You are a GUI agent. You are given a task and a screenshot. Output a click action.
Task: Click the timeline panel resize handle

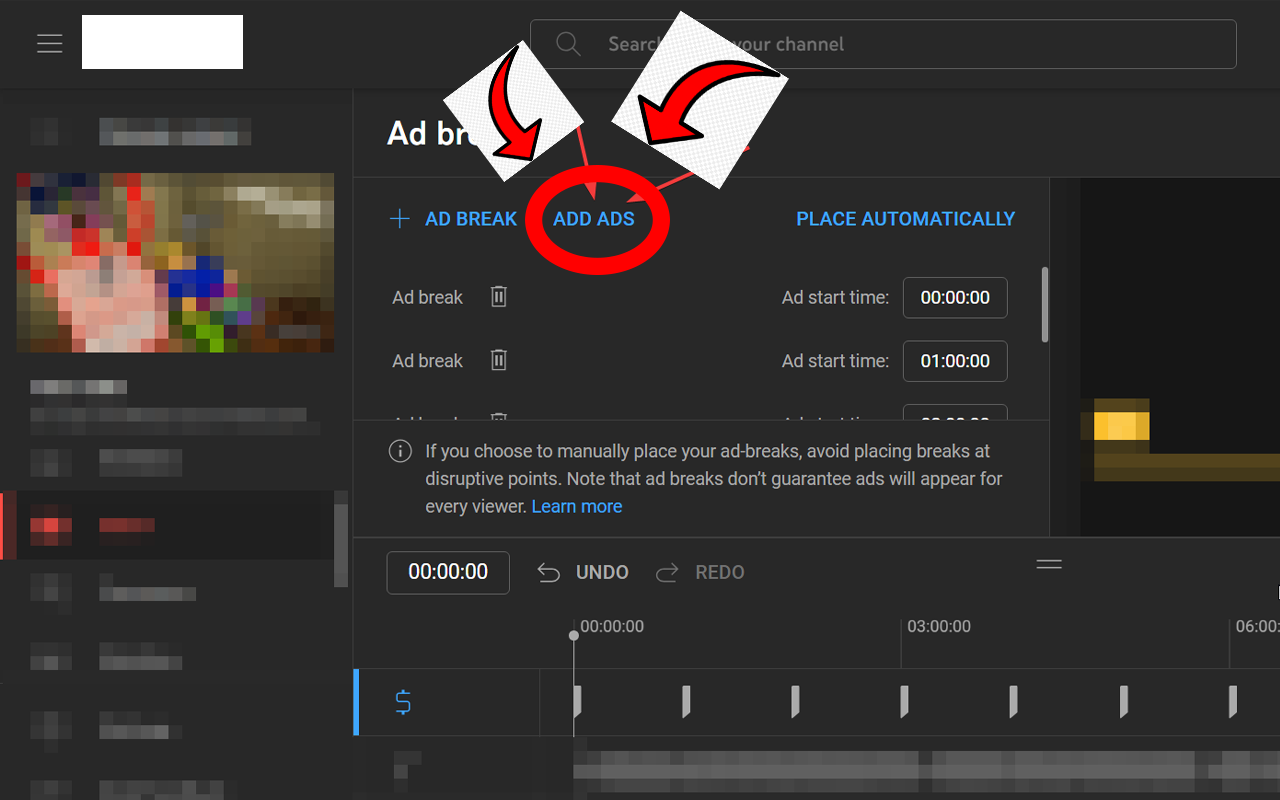click(x=1049, y=564)
